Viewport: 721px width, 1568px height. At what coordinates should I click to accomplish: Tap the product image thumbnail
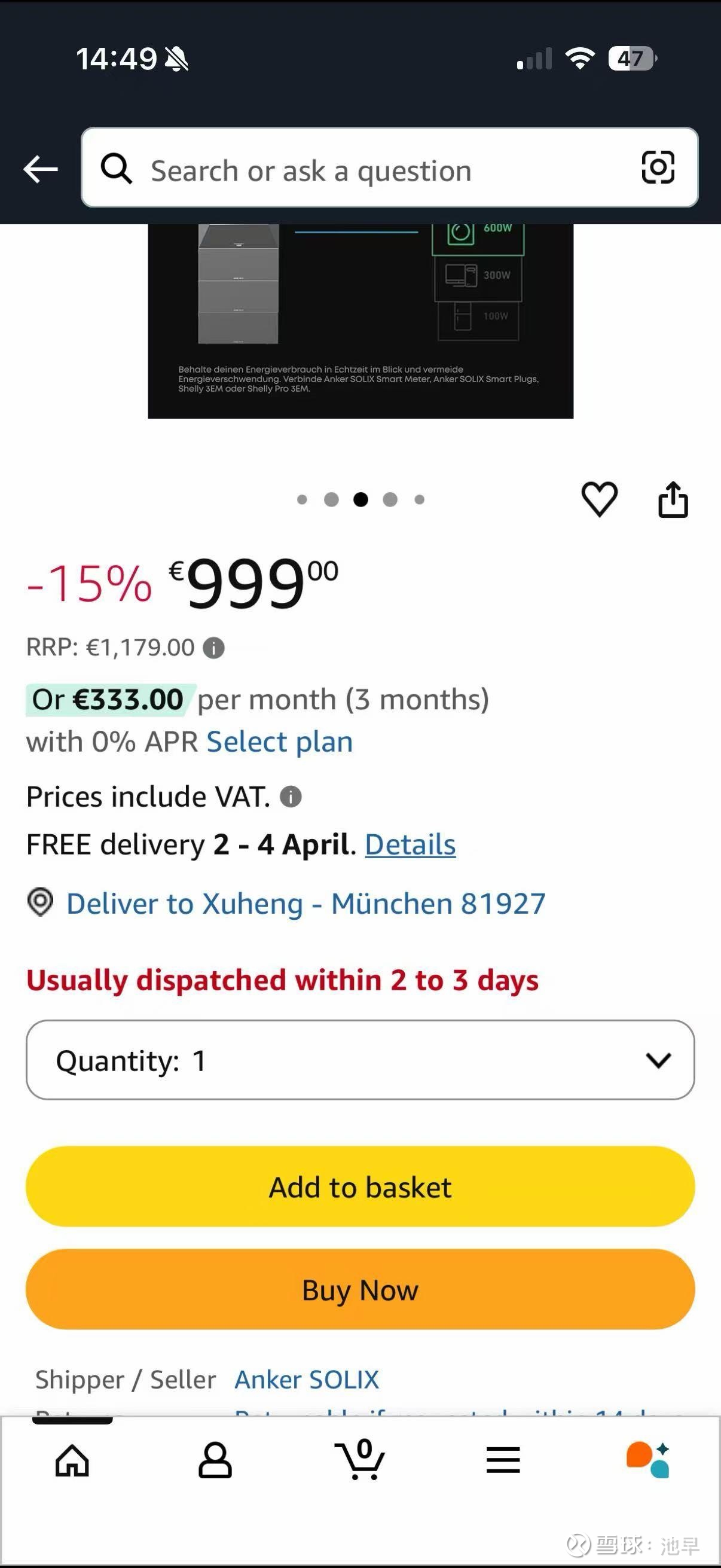(360, 321)
